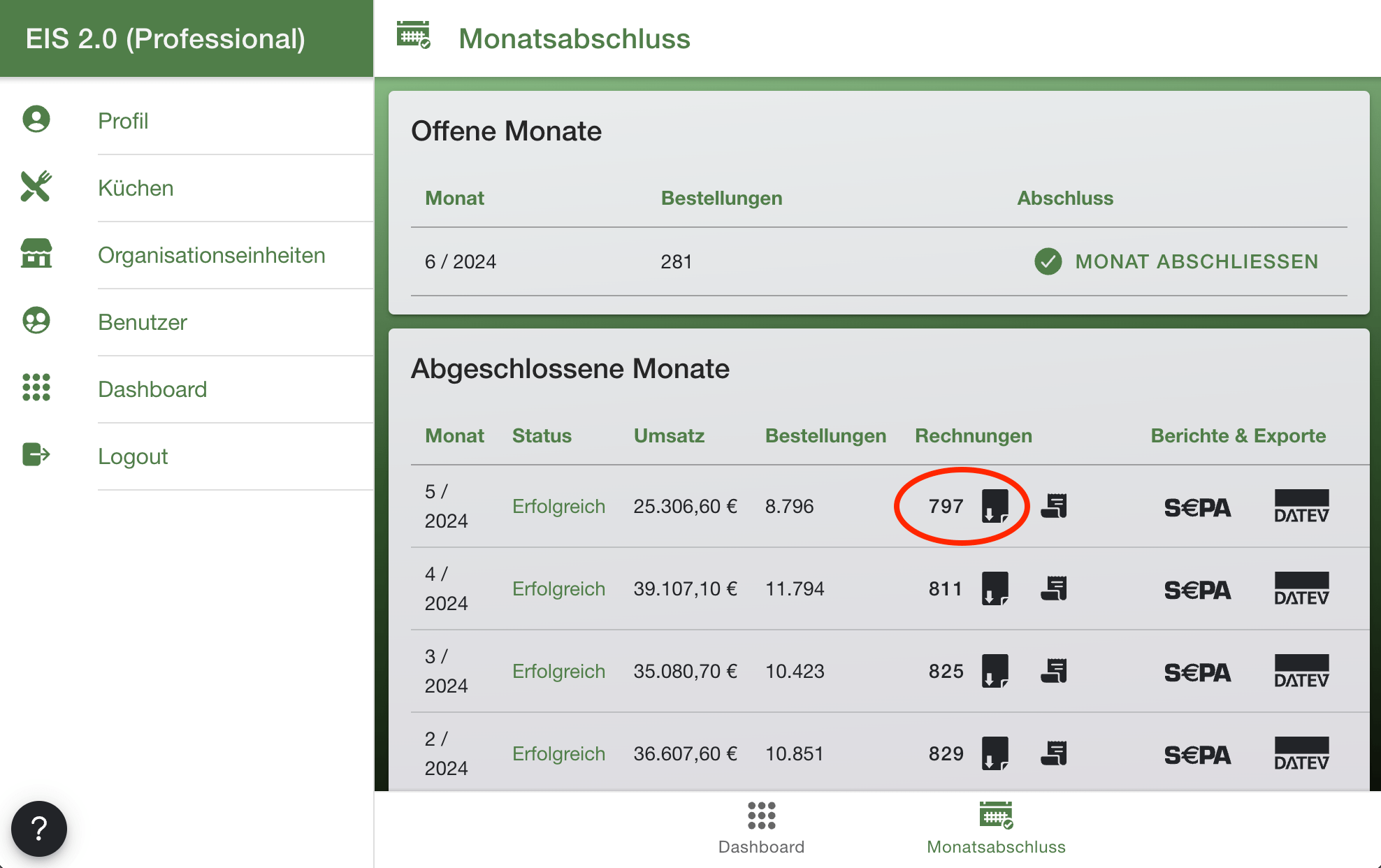Click the revenue value 35.080,70 €
The height and width of the screenshot is (868, 1381).
click(x=686, y=671)
